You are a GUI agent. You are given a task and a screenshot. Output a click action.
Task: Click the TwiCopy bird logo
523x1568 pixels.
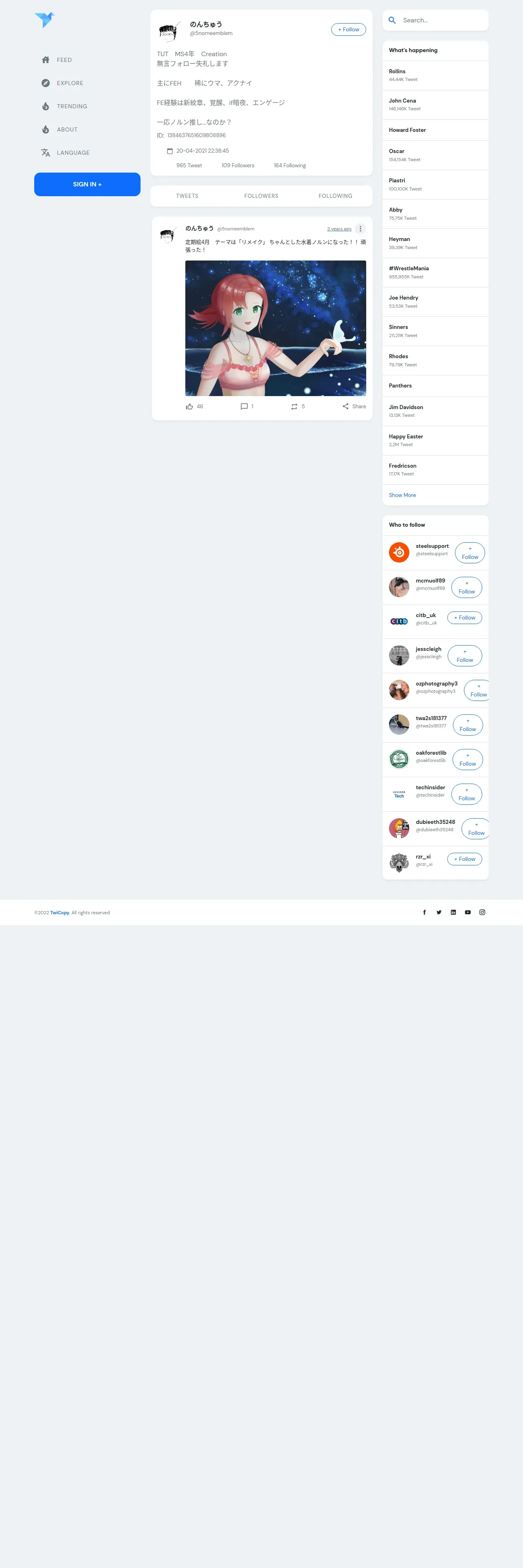pos(44,20)
